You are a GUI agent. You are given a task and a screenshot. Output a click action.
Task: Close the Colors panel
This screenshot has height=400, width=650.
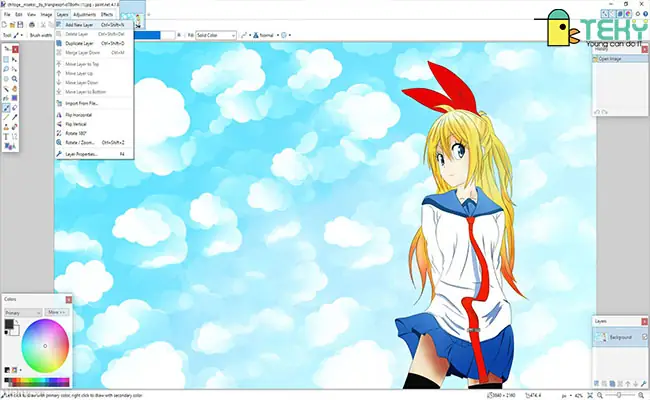69,300
